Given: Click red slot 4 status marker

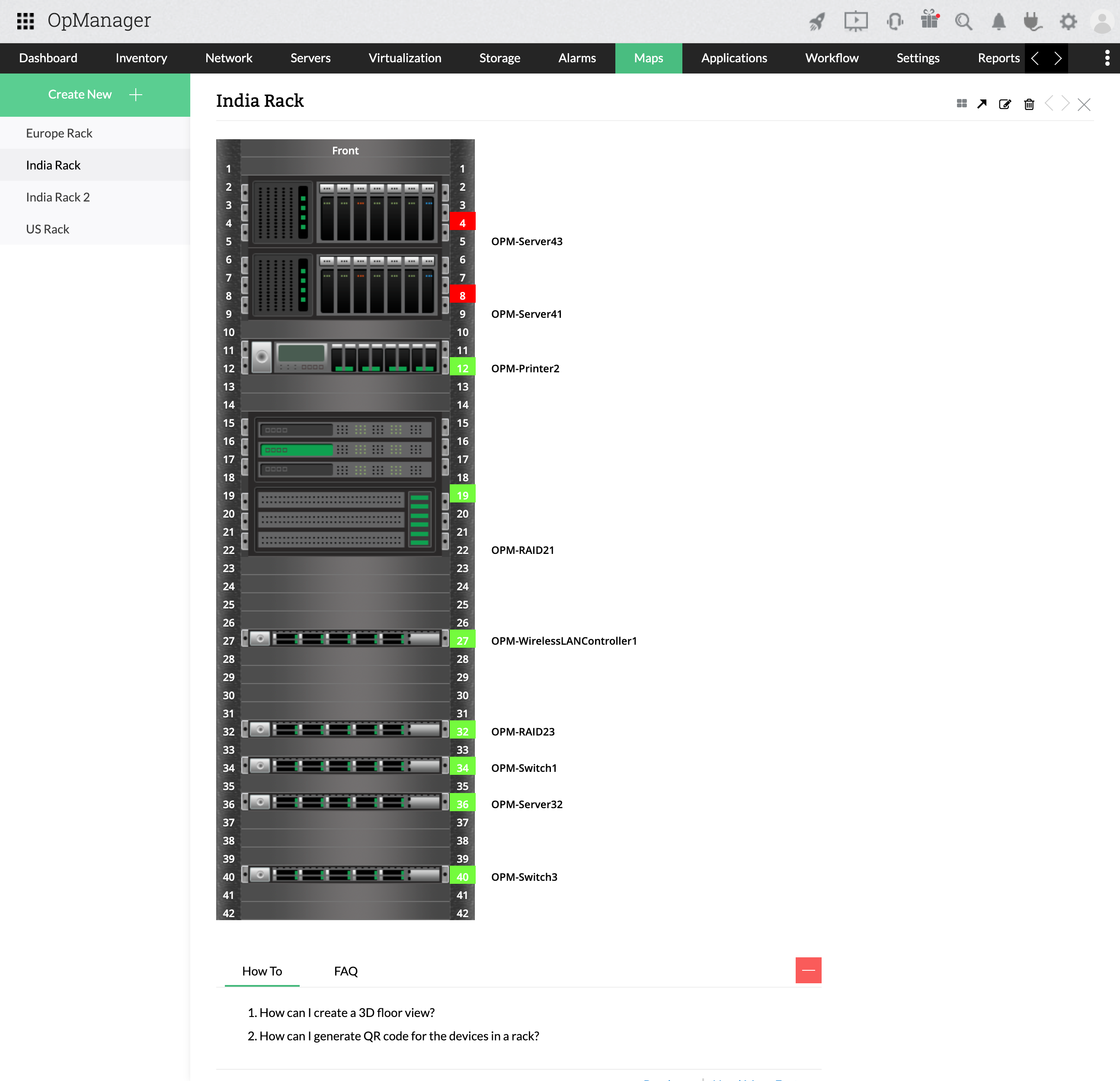Looking at the screenshot, I should coord(462,223).
